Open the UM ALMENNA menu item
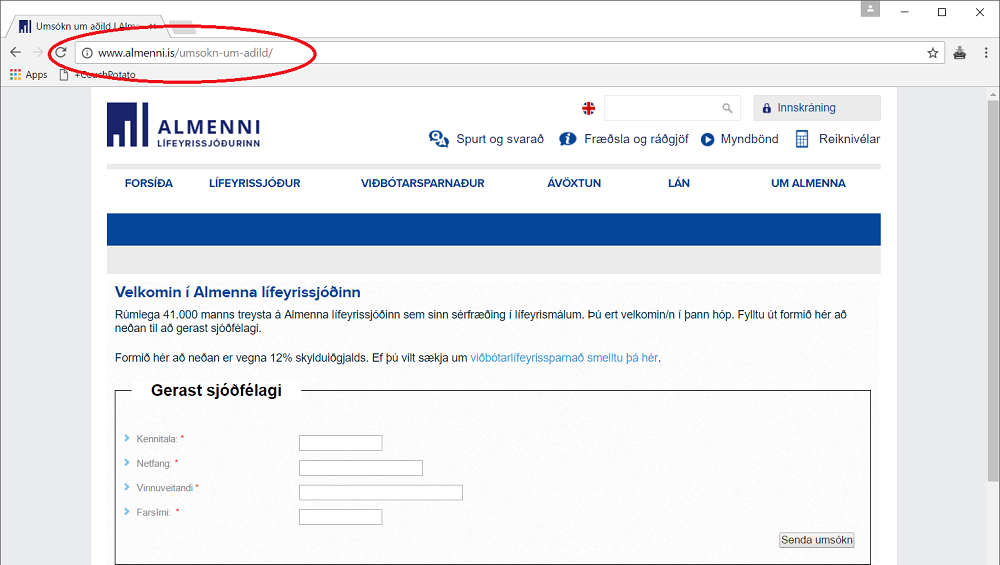1000x565 pixels. click(808, 183)
